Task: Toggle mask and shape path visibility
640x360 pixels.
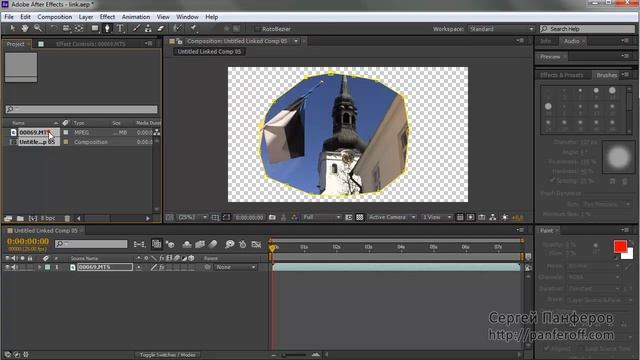Action: (226, 218)
